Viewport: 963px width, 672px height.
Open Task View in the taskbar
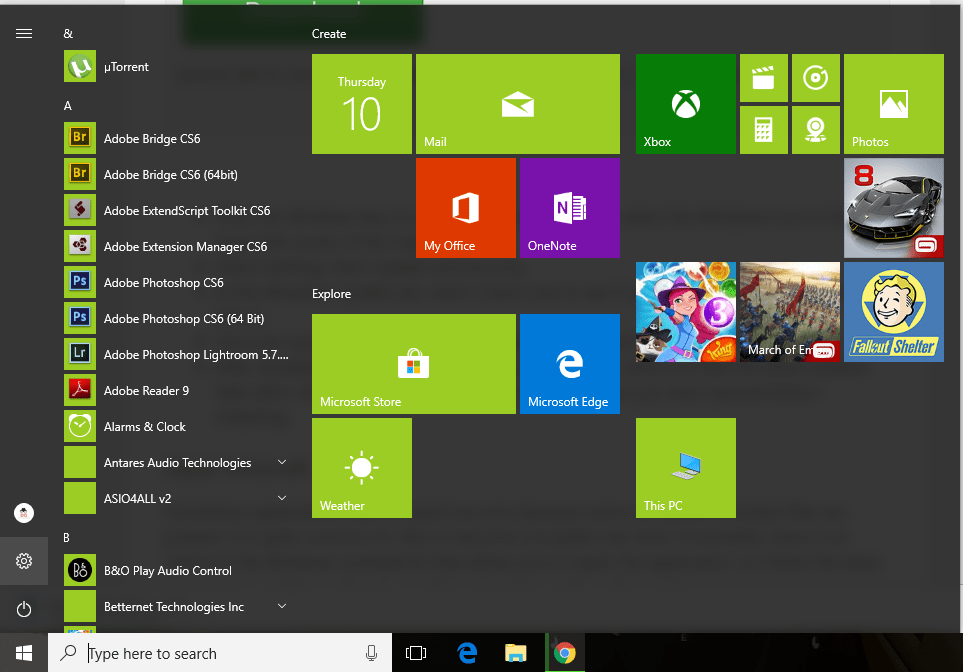[416, 653]
